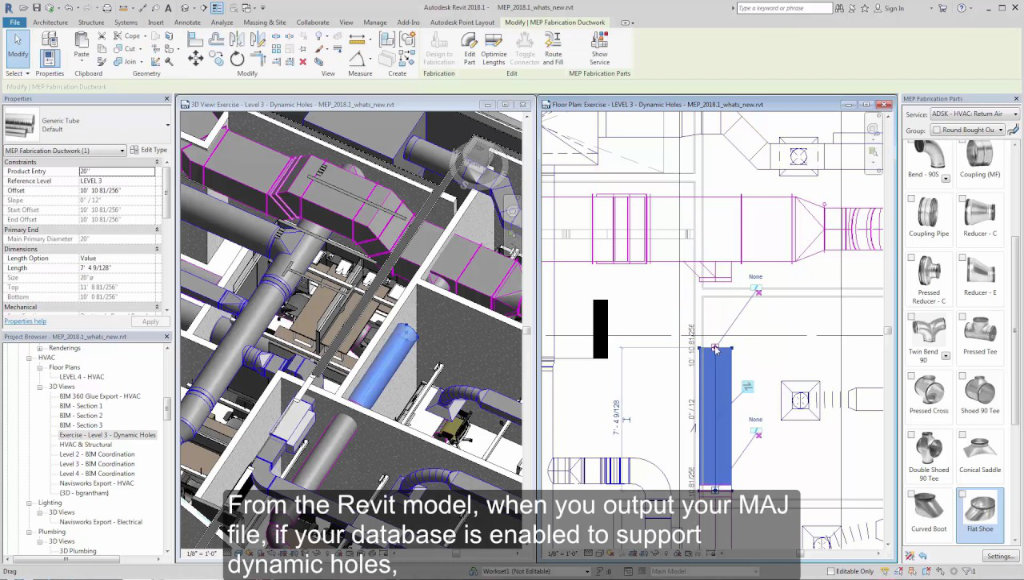This screenshot has height=580, width=1024.
Task: Save the project with the floppy icon
Action: (x=37, y=8)
